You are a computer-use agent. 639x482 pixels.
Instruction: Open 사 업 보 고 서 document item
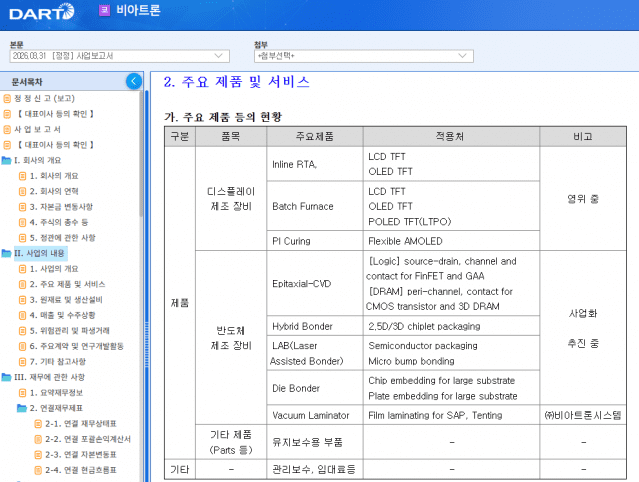(37, 129)
